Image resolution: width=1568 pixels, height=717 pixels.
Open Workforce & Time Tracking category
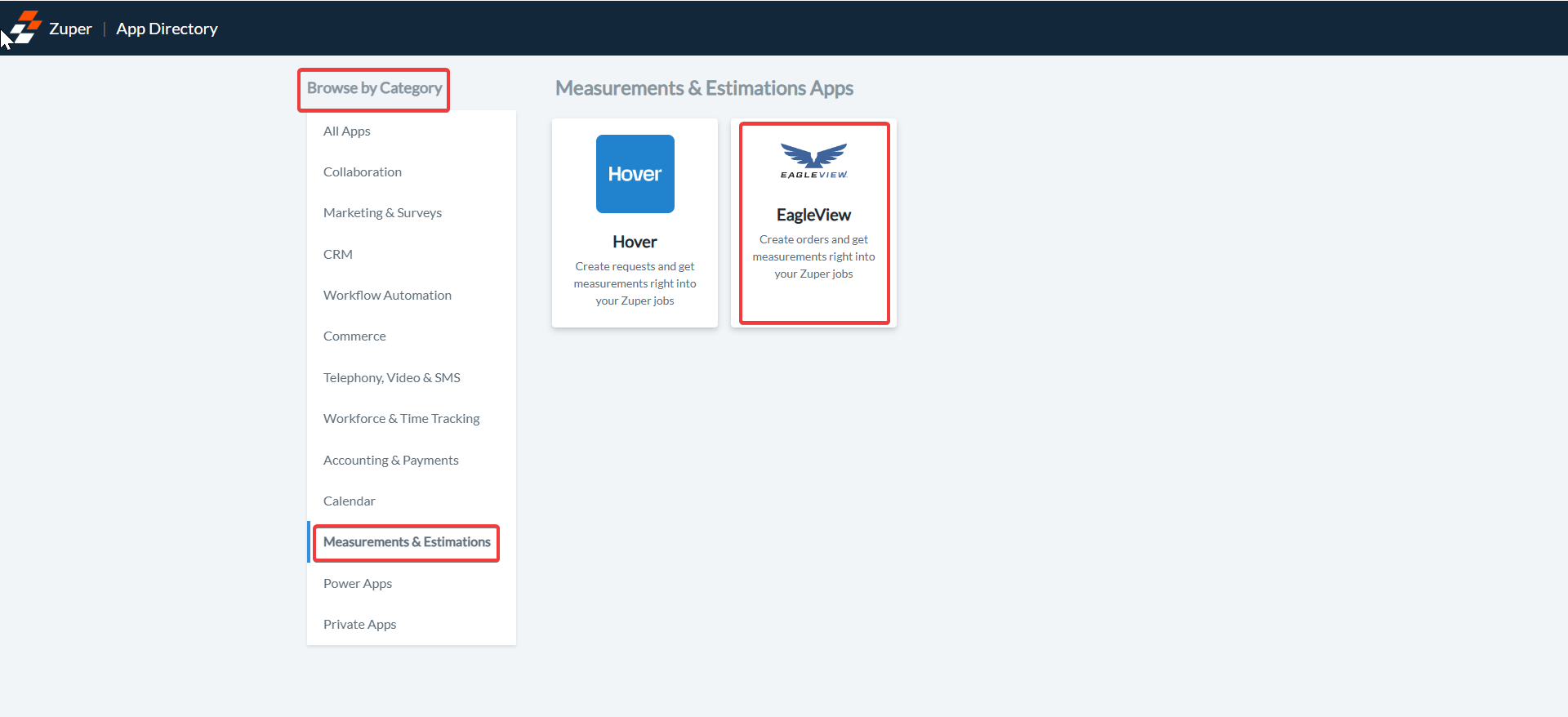pos(412,418)
